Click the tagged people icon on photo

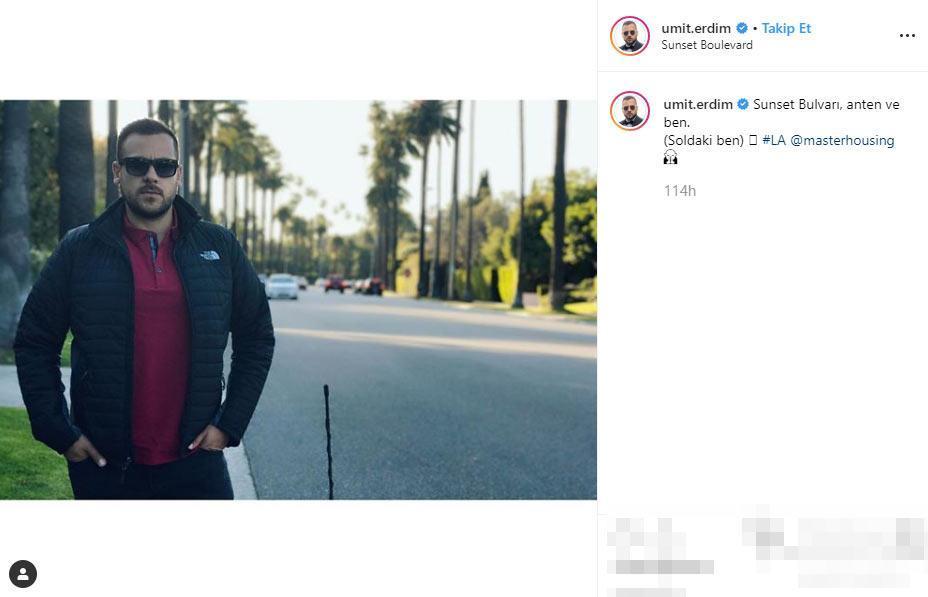tap(23, 574)
